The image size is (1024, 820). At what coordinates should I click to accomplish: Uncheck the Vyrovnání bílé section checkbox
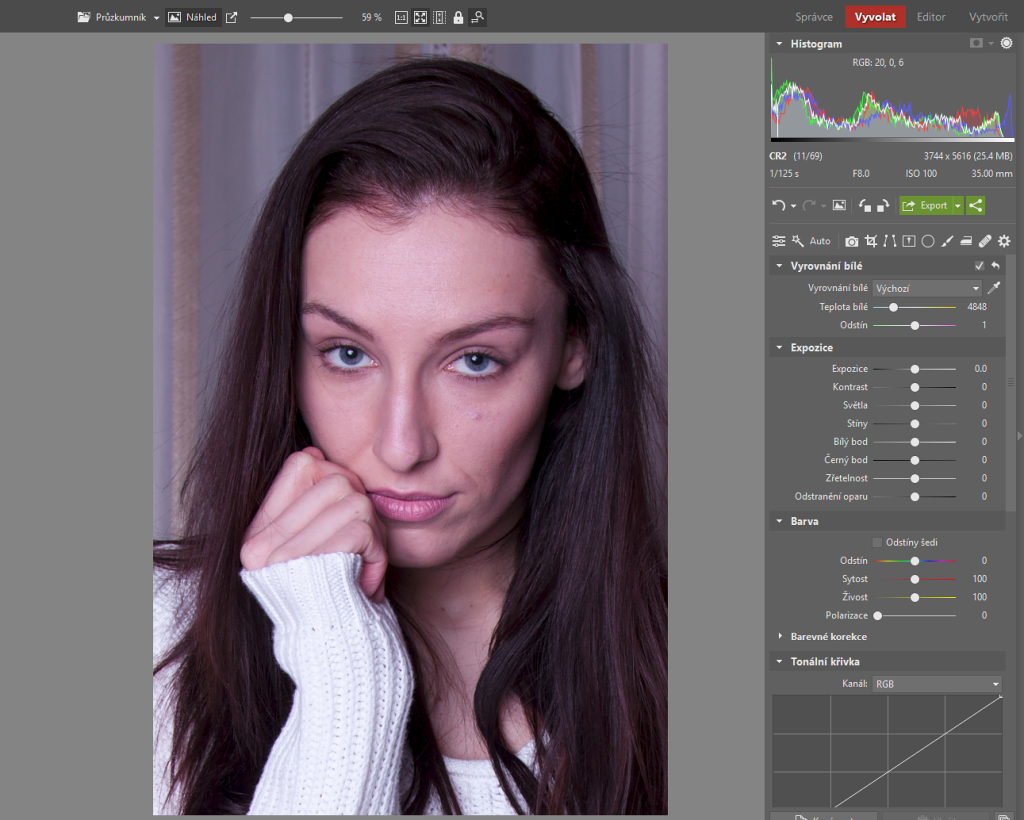tap(979, 266)
